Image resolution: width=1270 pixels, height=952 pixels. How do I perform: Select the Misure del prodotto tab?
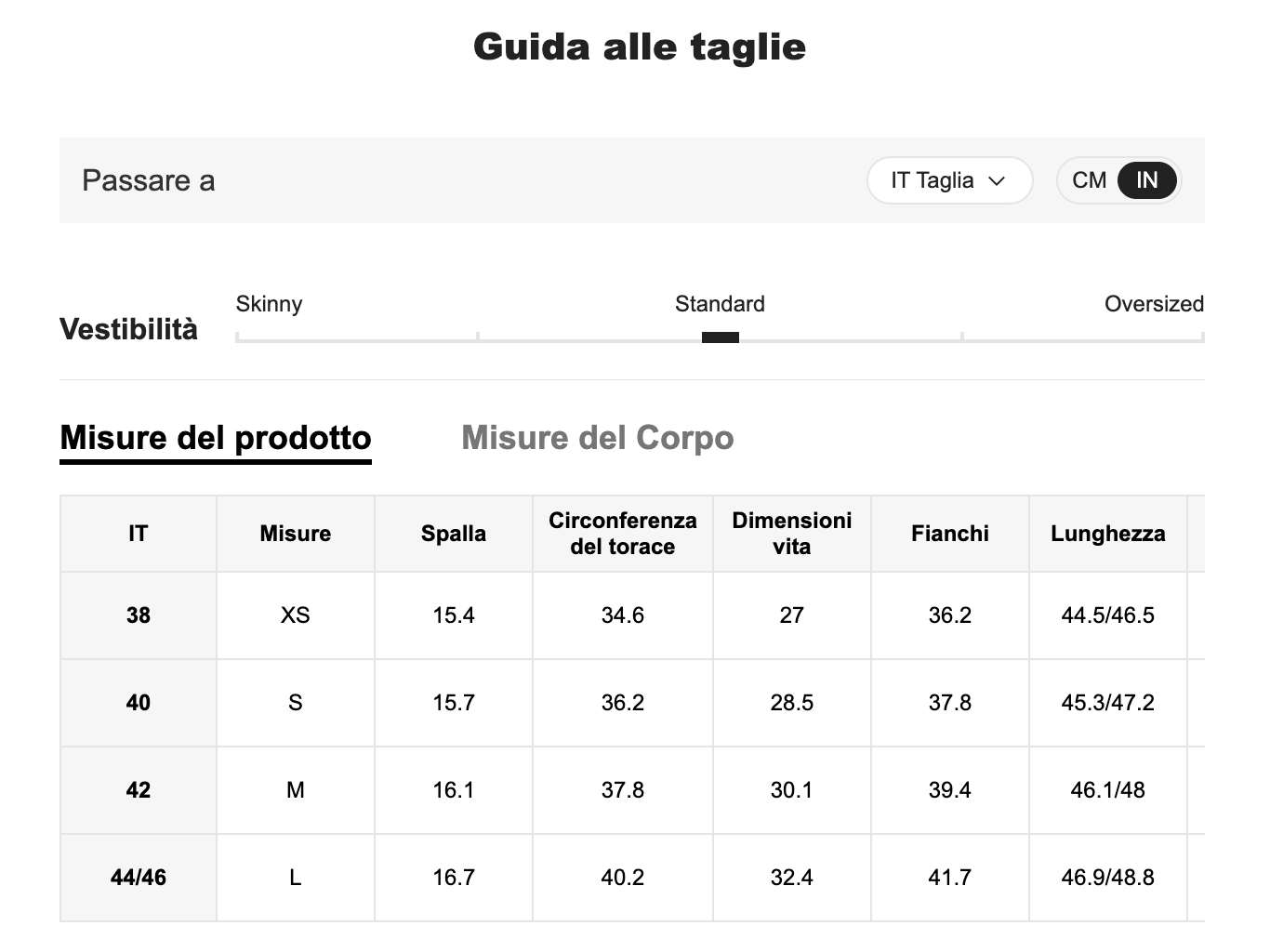tap(216, 438)
